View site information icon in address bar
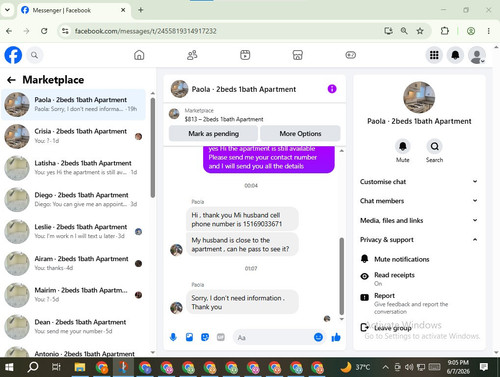 [x=65, y=31]
